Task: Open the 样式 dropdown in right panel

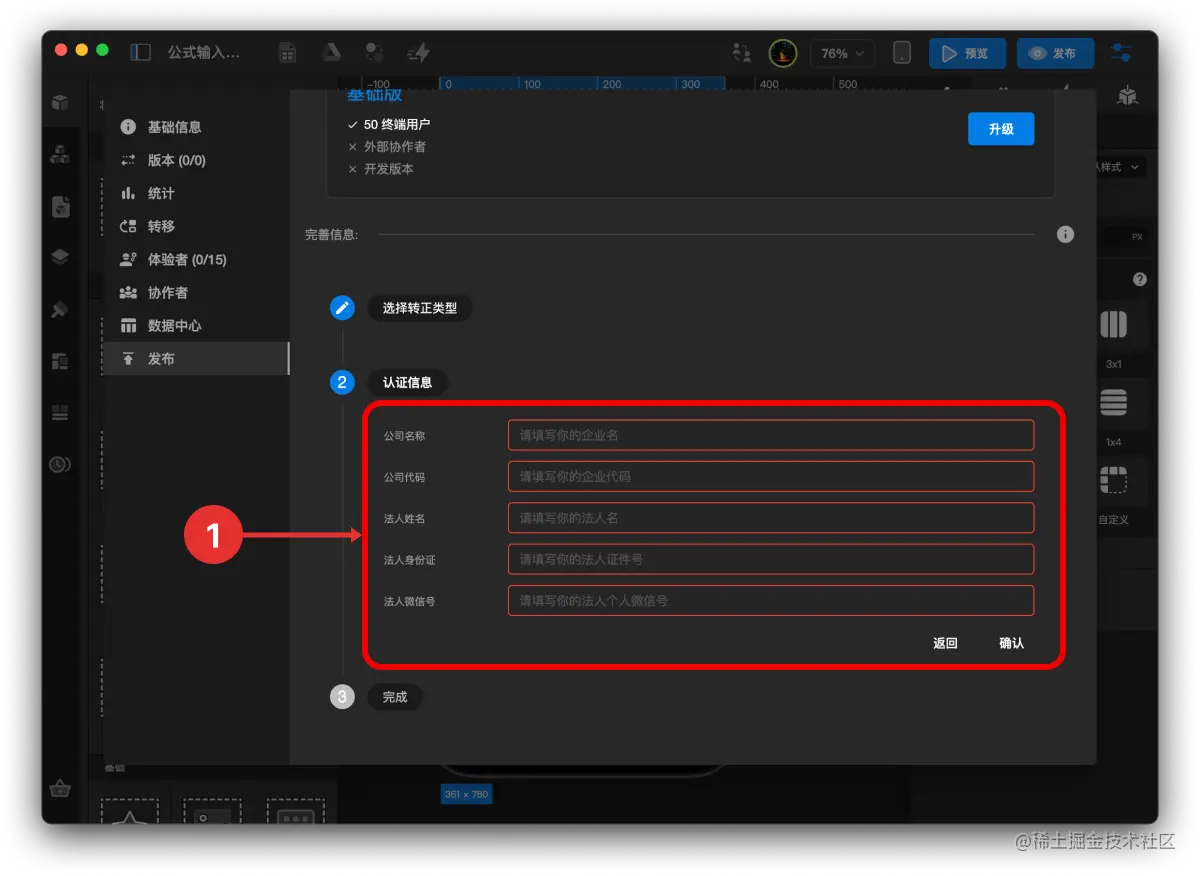Action: coord(1121,167)
